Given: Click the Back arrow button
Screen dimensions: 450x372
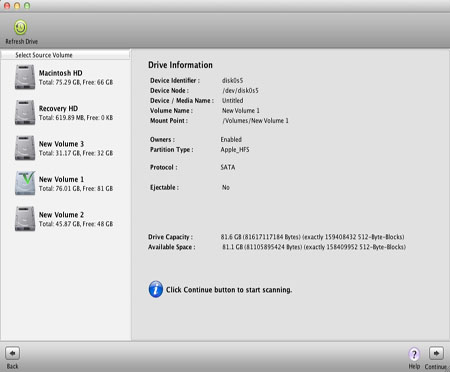Looking at the screenshot, I should [x=12, y=353].
